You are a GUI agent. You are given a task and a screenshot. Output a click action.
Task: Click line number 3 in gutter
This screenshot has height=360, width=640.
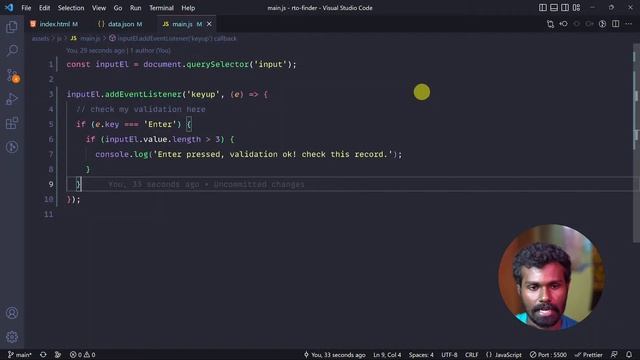51,94
